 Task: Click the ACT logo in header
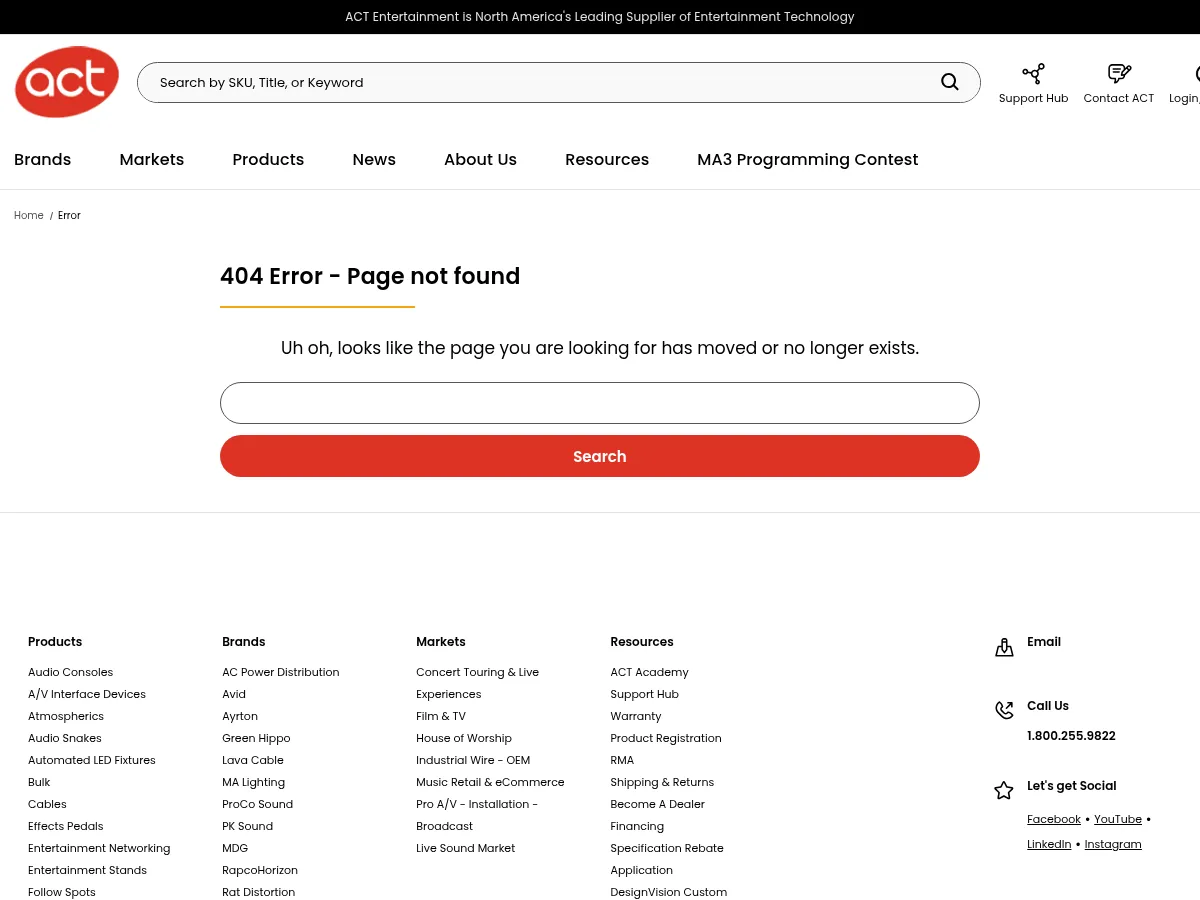click(x=67, y=82)
